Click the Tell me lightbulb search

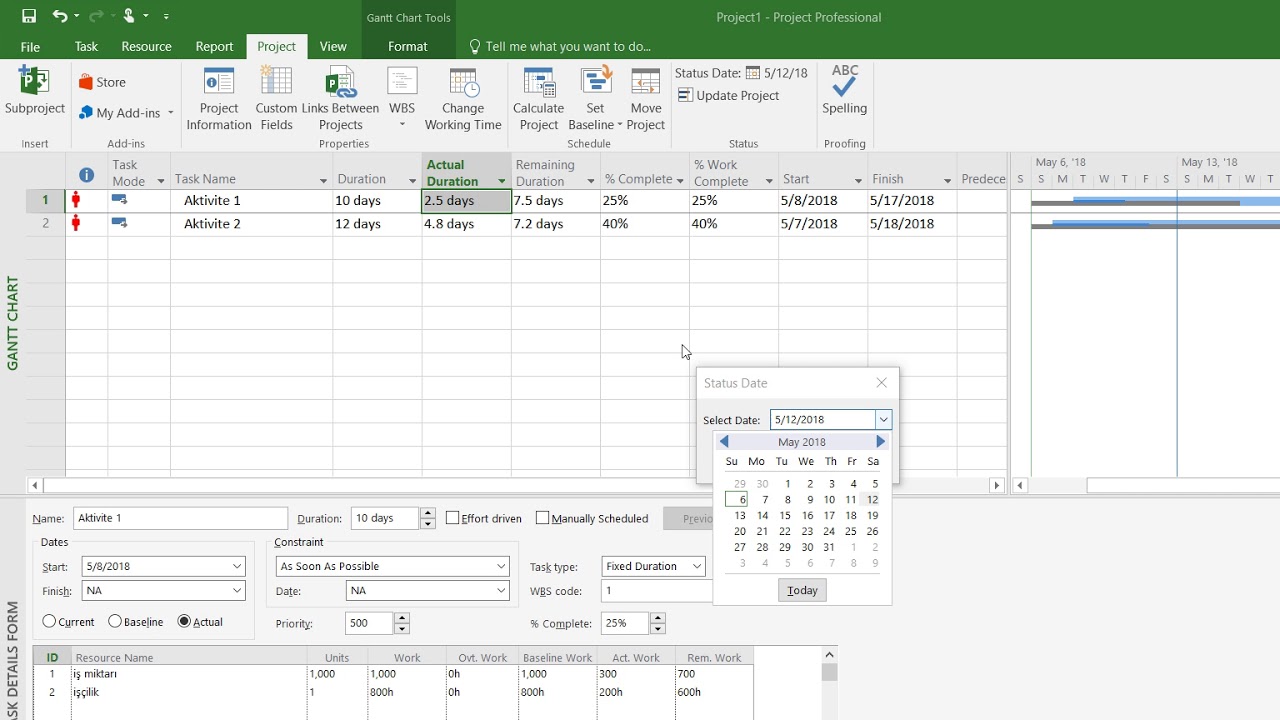475,46
